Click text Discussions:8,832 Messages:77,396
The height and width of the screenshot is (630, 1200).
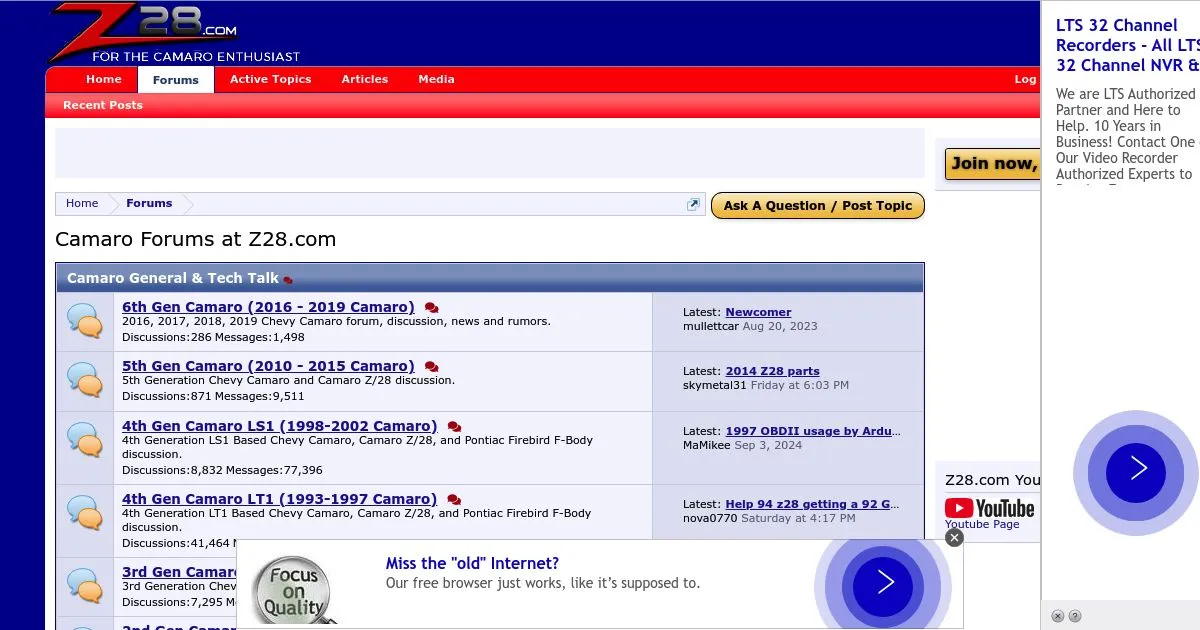(x=222, y=470)
